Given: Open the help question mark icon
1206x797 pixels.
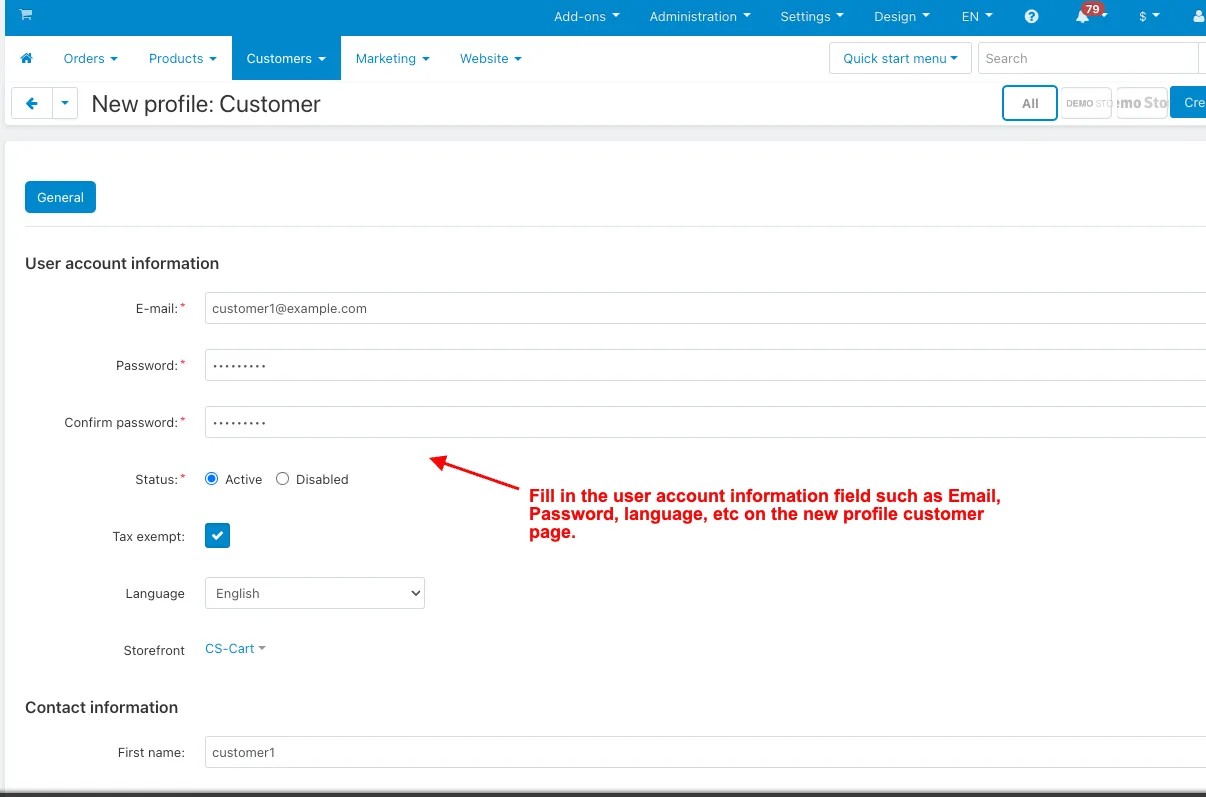Looking at the screenshot, I should click(x=1032, y=17).
